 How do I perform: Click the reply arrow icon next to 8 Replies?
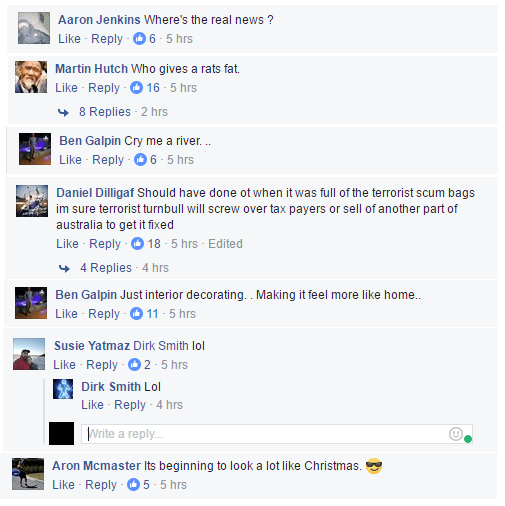[63, 112]
